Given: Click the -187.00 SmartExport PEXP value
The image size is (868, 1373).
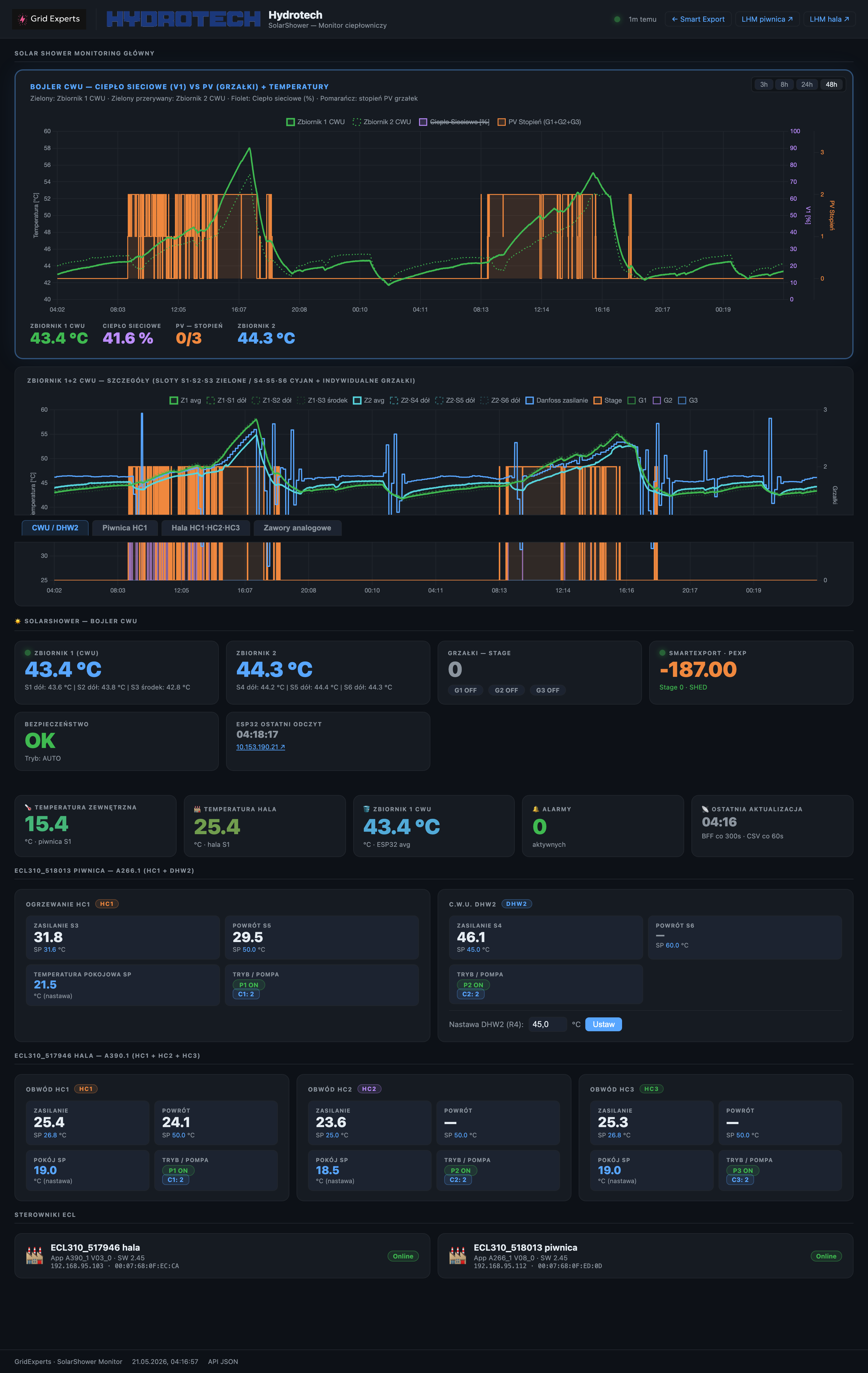Looking at the screenshot, I should pos(698,669).
